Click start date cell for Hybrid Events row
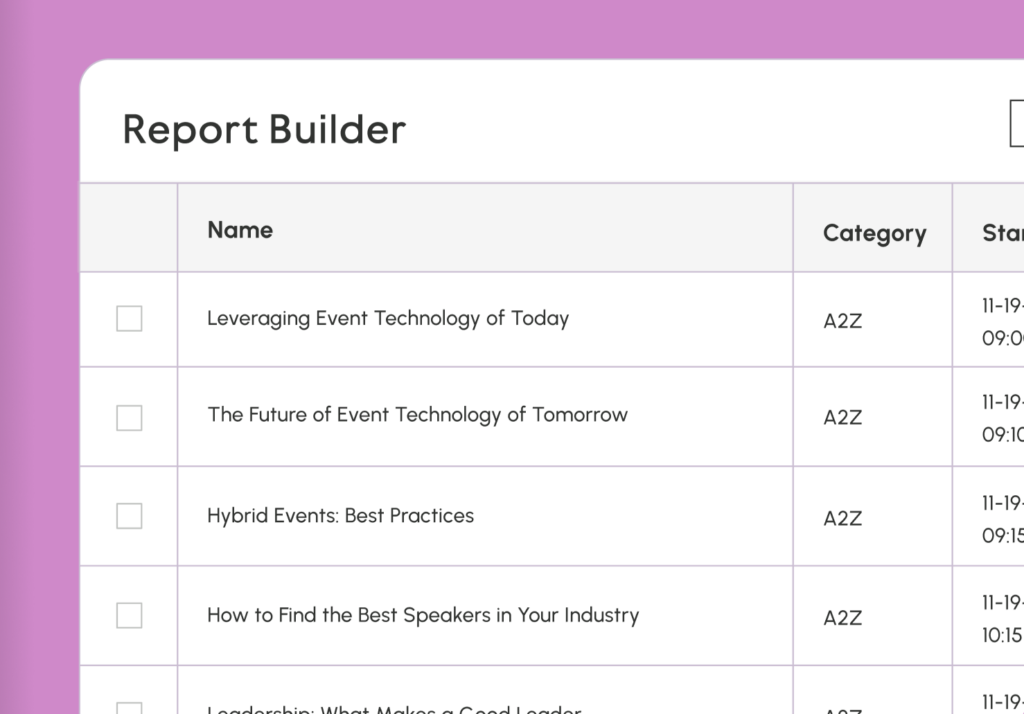 coord(1002,519)
